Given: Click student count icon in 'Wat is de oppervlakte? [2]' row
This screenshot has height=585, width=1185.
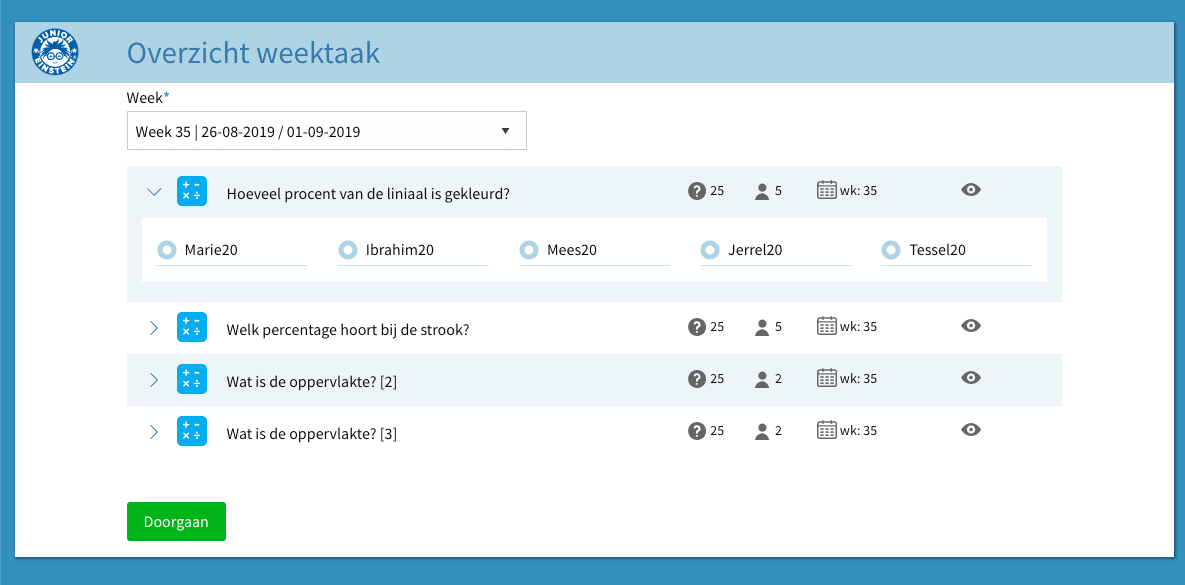Looking at the screenshot, I should click(x=762, y=379).
